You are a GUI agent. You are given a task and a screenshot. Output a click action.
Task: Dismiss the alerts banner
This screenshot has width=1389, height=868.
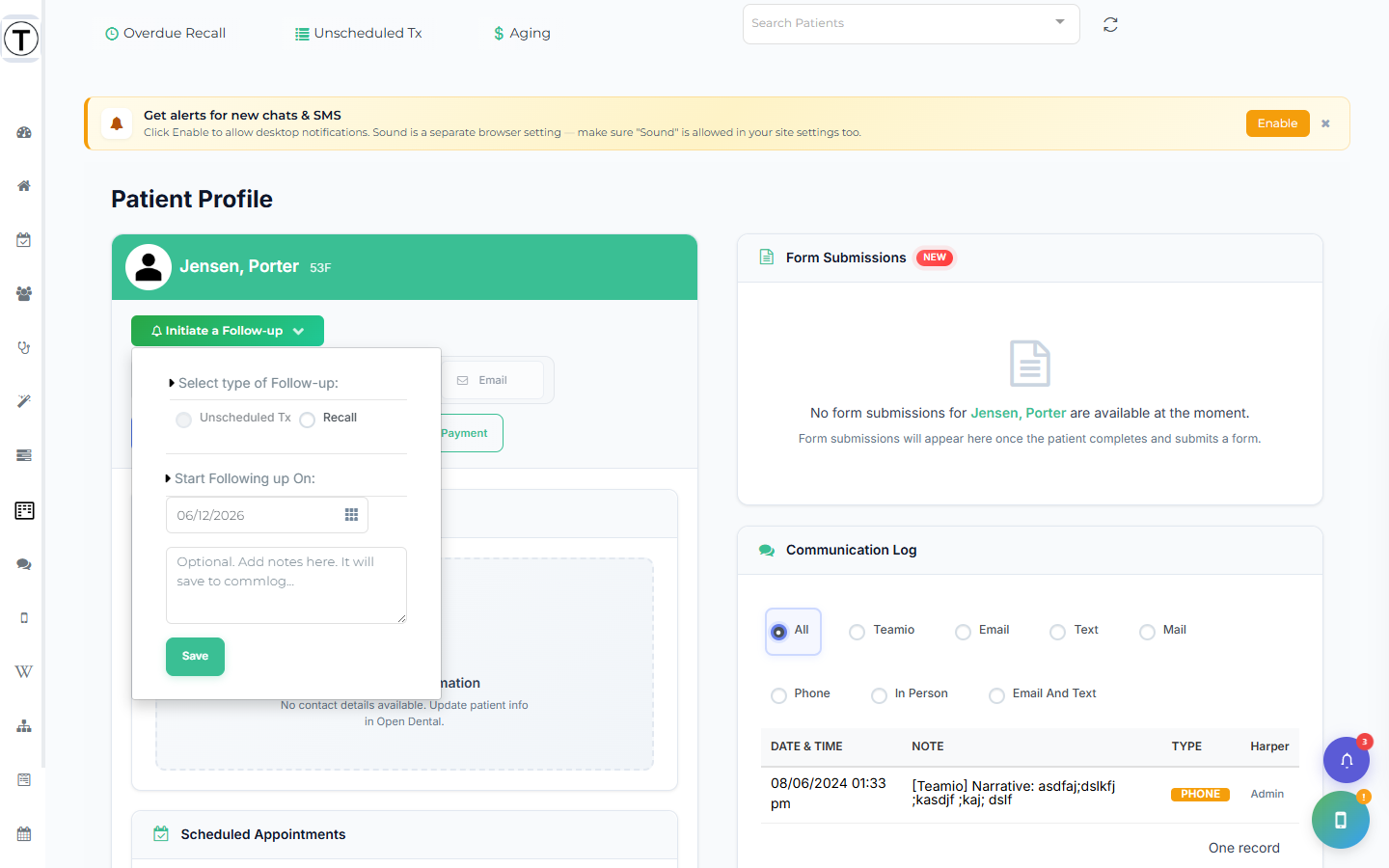(1325, 123)
